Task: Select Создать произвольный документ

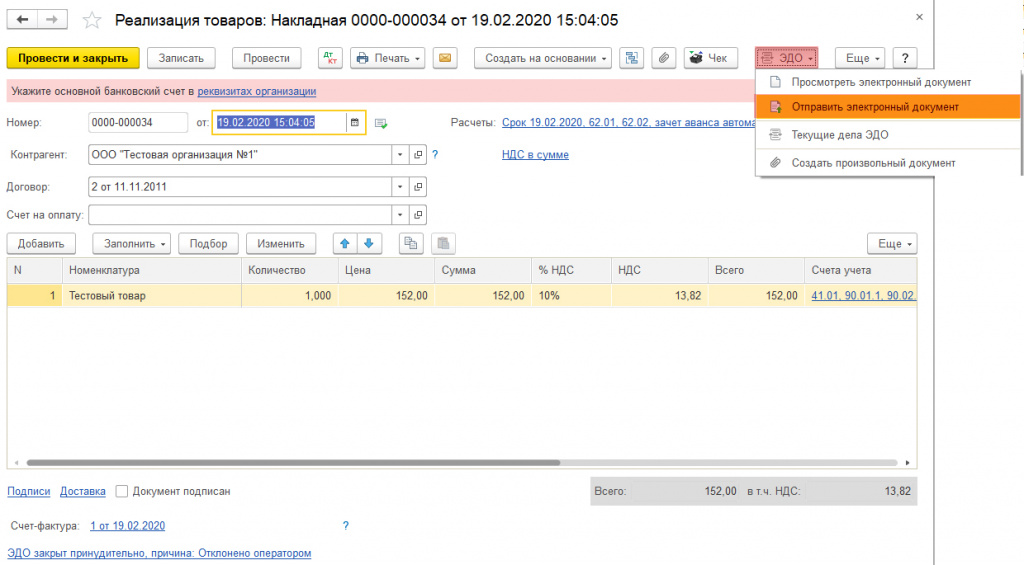Action: coord(888,163)
